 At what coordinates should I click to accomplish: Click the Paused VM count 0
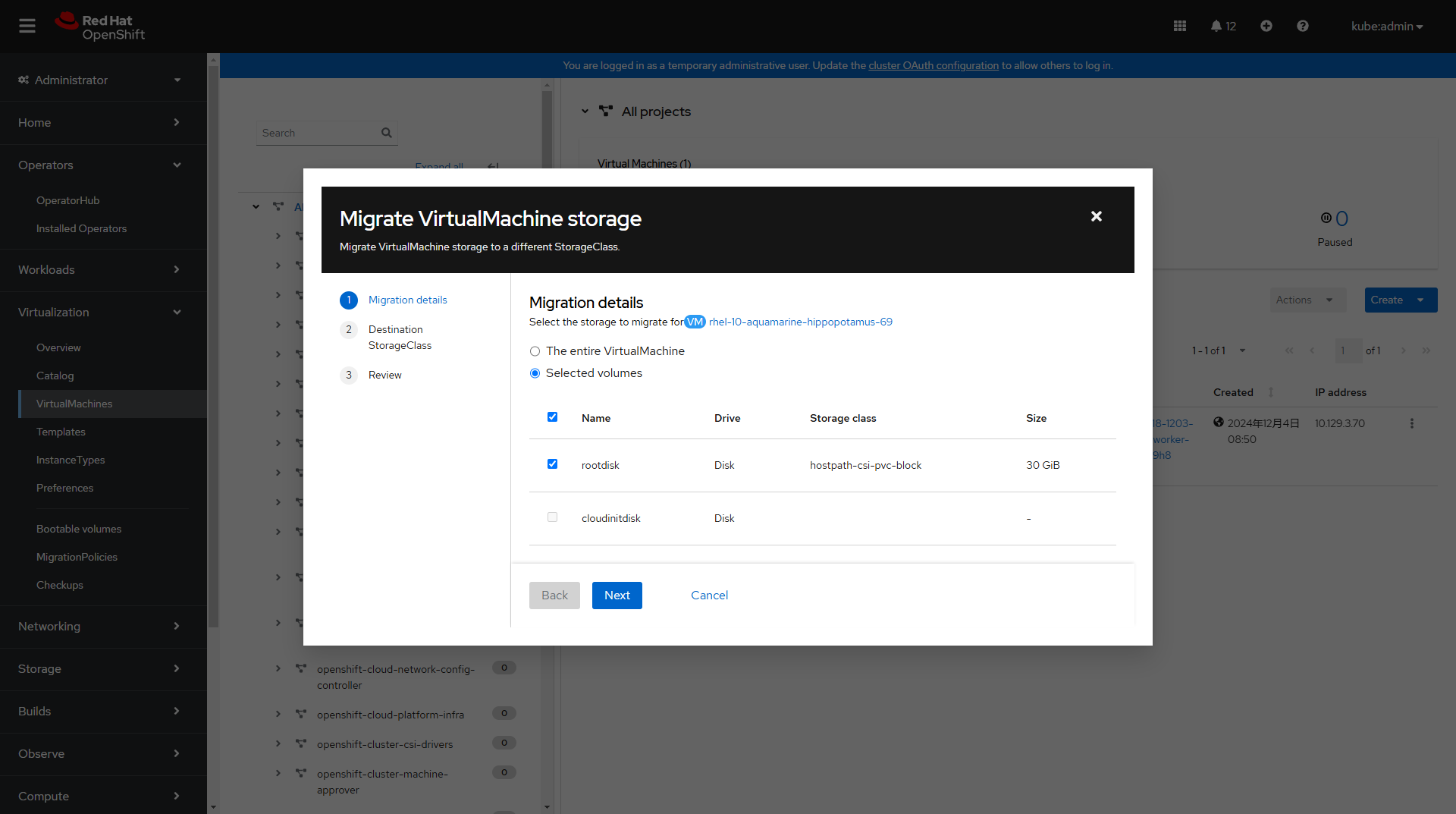point(1341,218)
